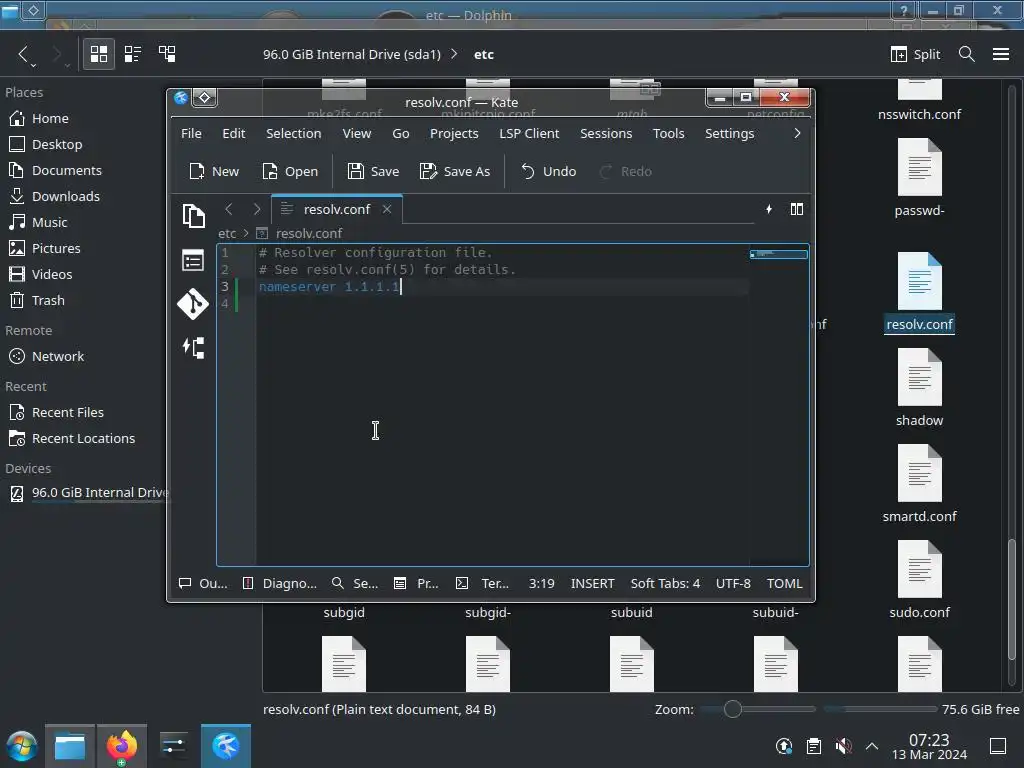Click the New document toolbar button
The height and width of the screenshot is (768, 1024).
pos(214,171)
